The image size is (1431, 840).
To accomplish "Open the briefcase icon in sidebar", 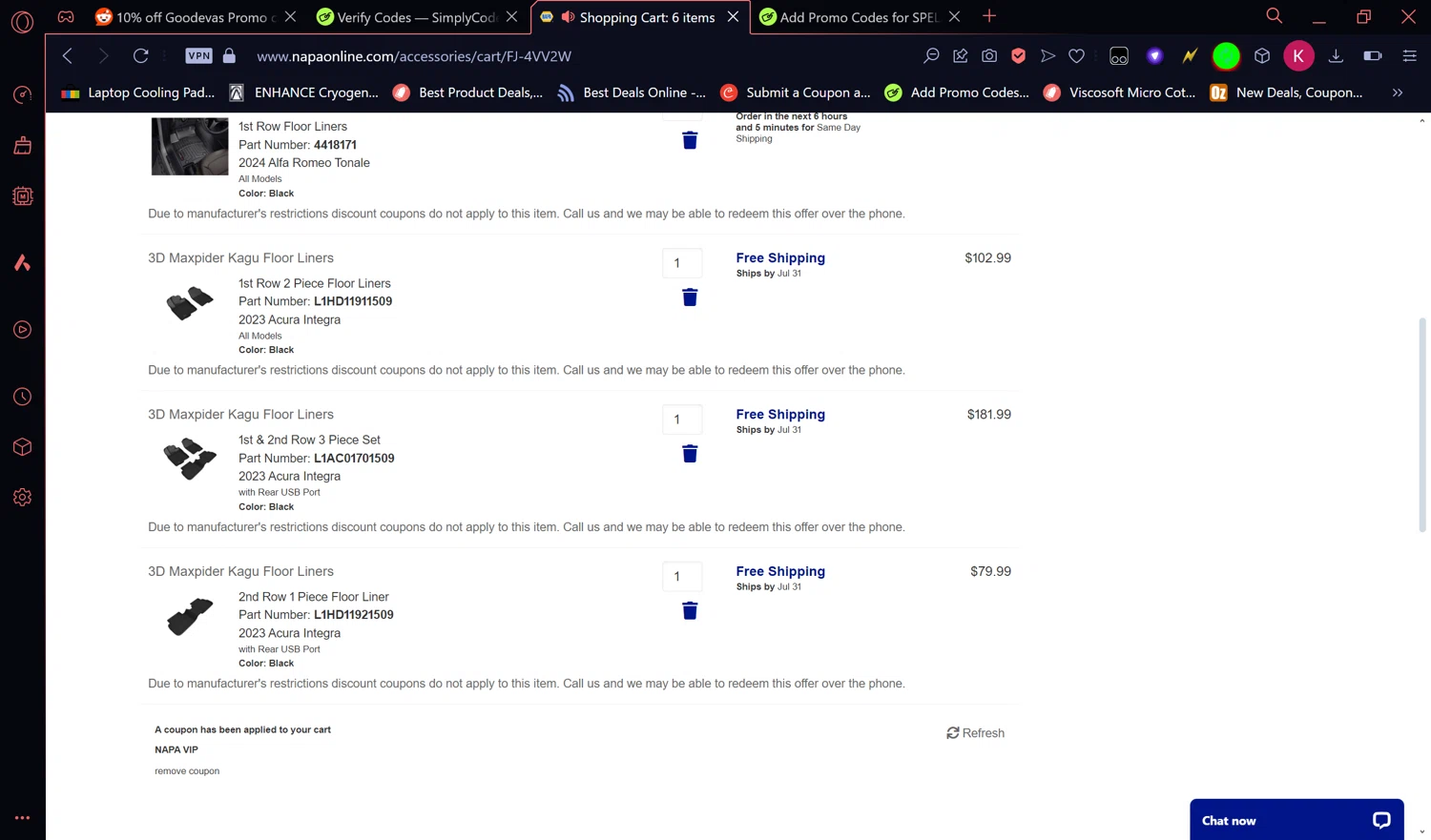I will pos(22,146).
